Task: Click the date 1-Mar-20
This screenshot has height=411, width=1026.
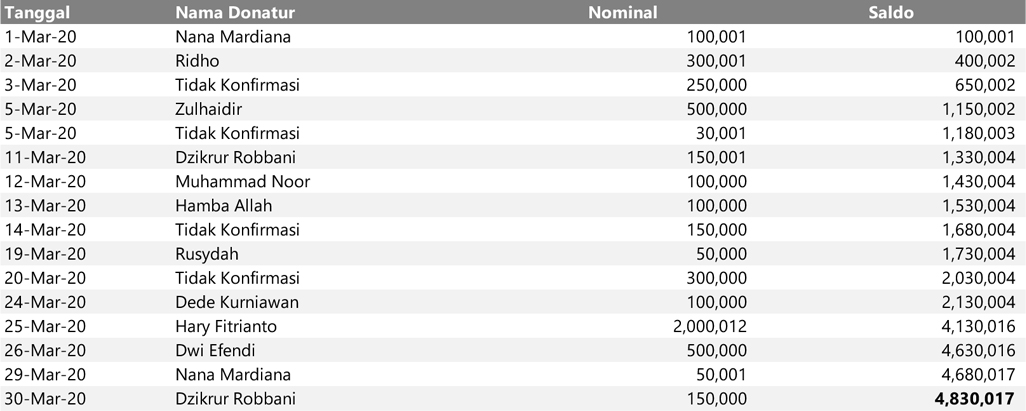Action: coord(42,37)
